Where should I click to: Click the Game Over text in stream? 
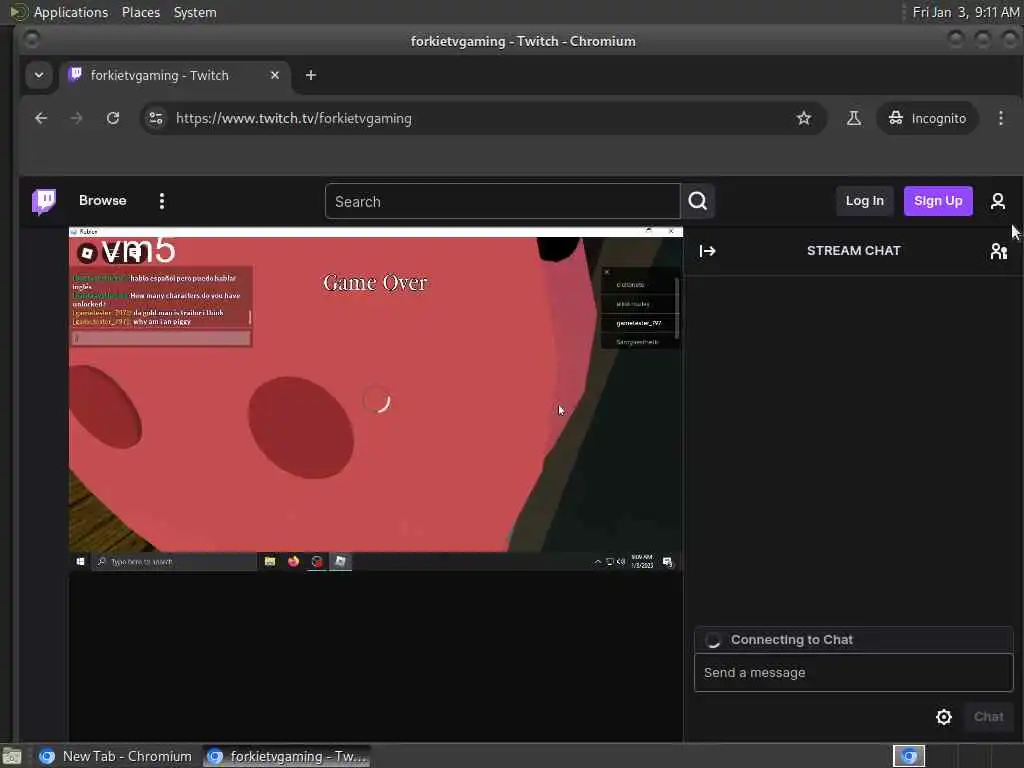(x=375, y=283)
